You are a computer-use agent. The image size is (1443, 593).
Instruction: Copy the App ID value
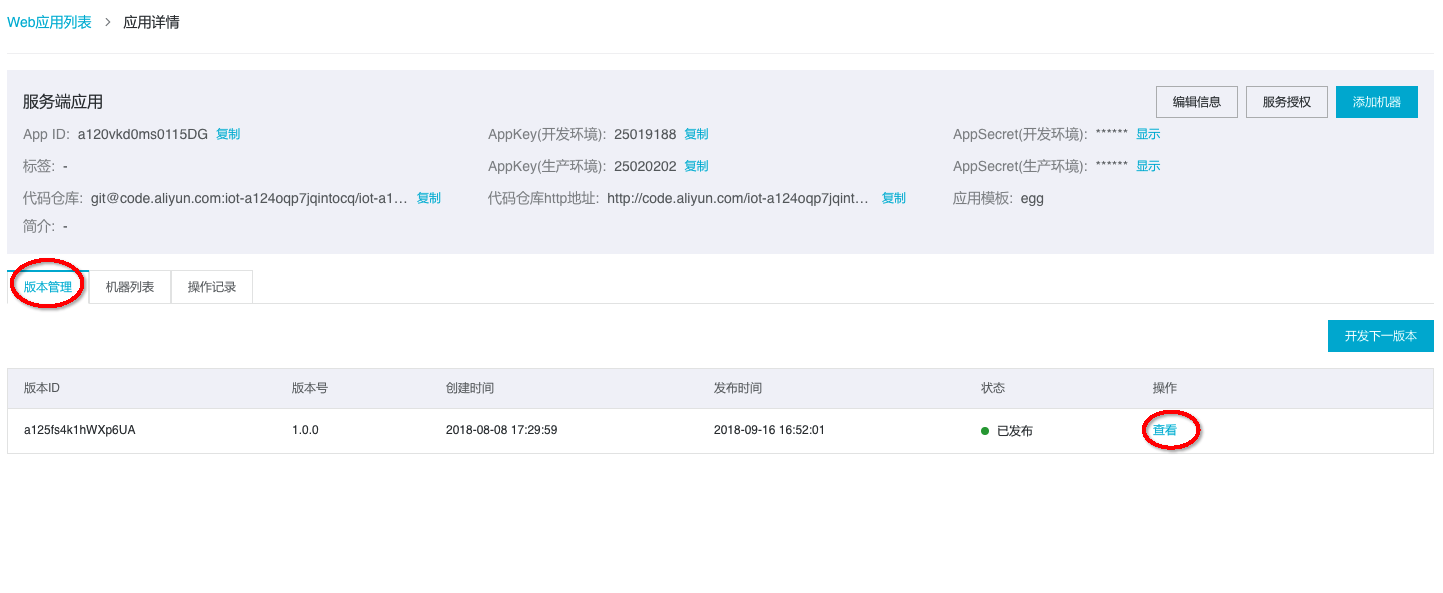click(228, 134)
